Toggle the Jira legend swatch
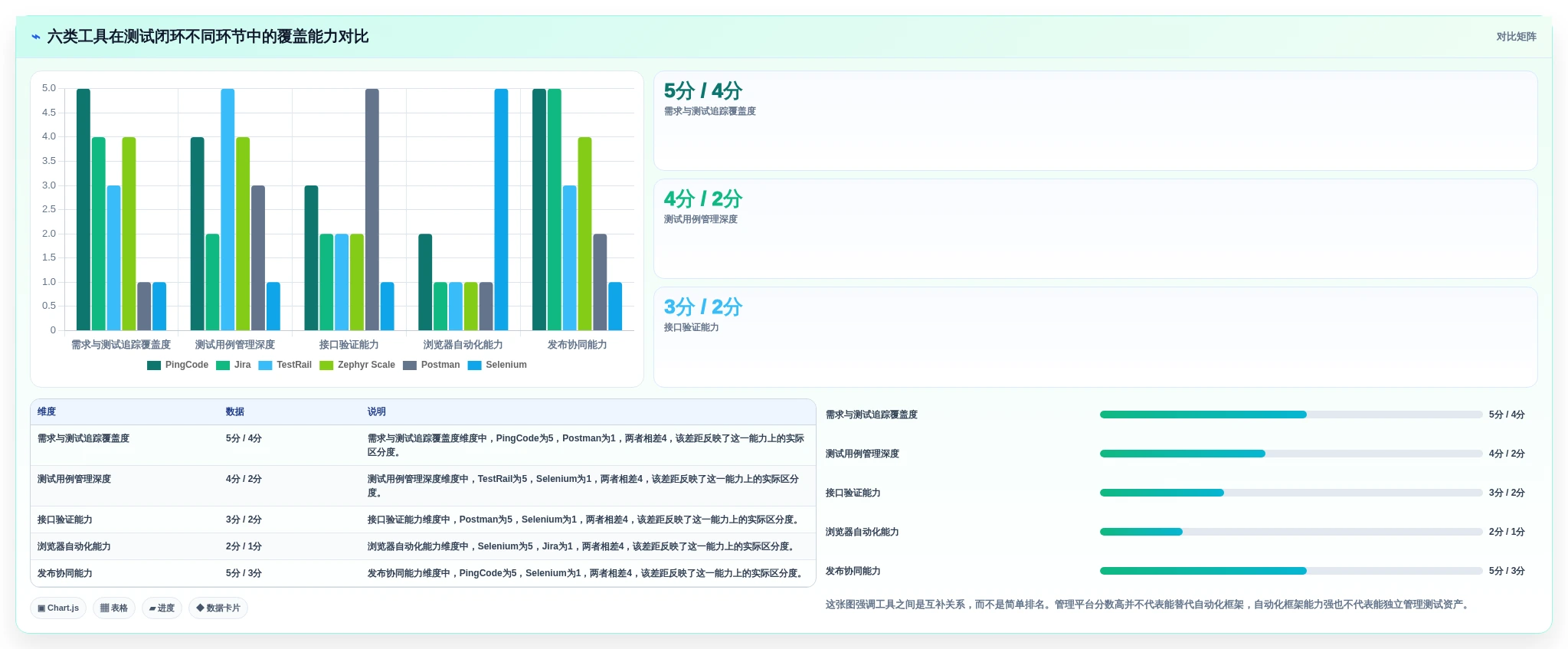This screenshot has height=649, width=1568. point(223,365)
